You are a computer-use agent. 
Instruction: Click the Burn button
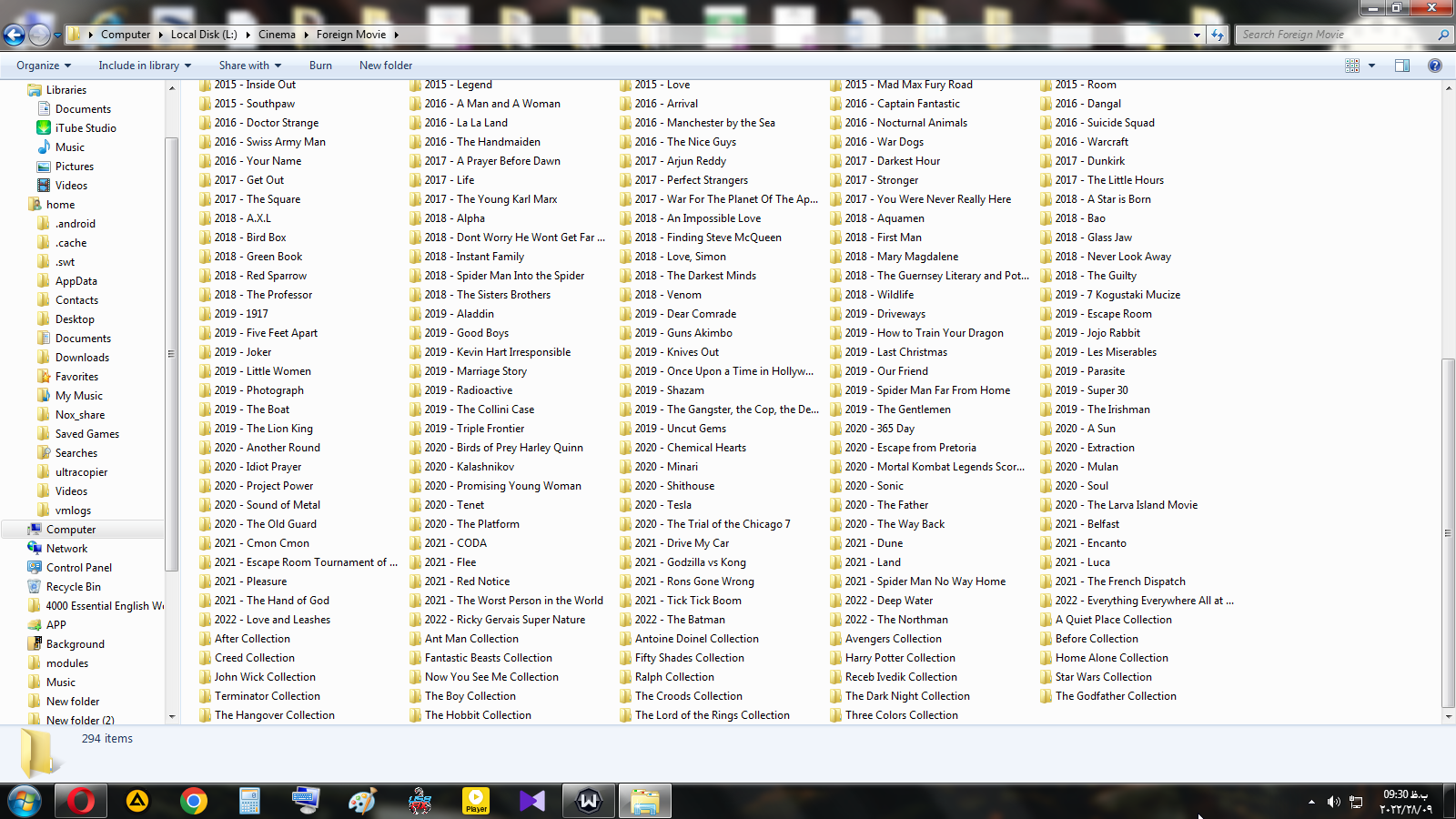pyautogui.click(x=320, y=66)
